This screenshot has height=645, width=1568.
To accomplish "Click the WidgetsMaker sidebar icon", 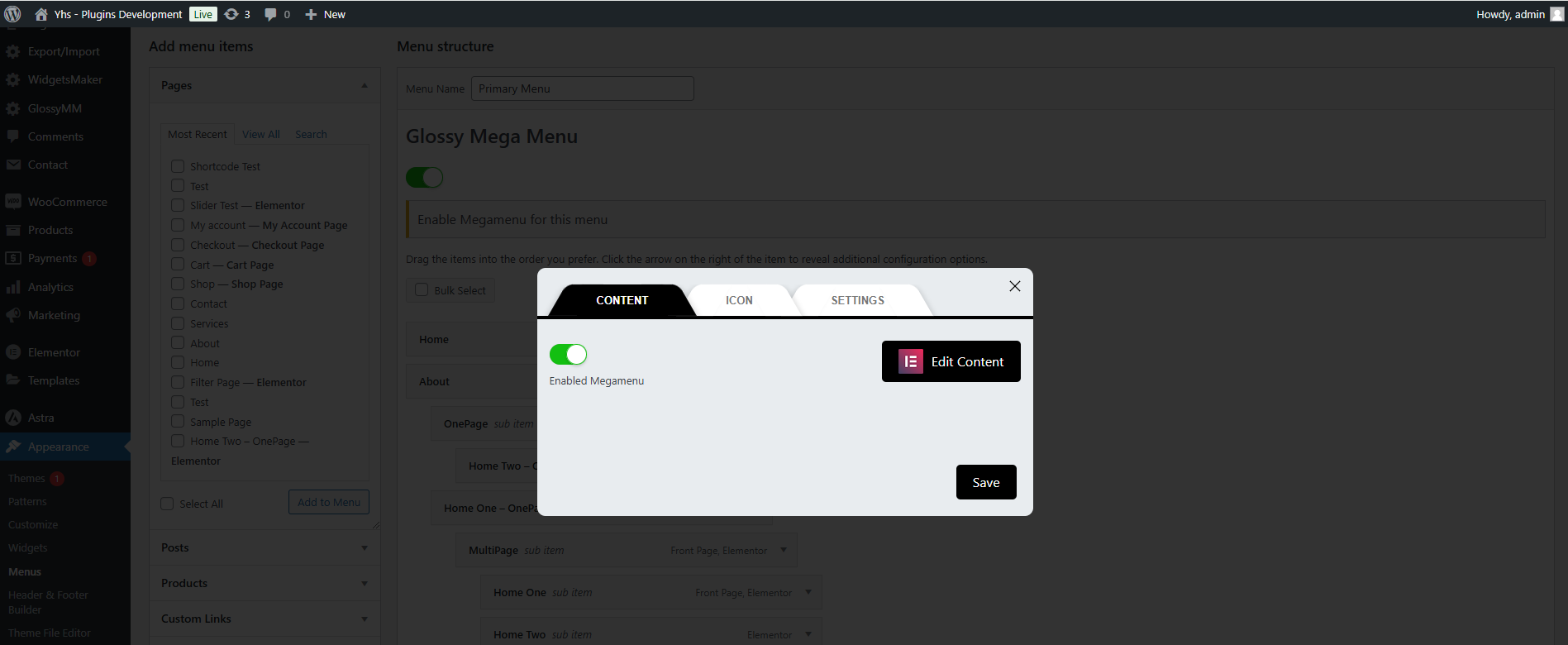I will coord(13,80).
